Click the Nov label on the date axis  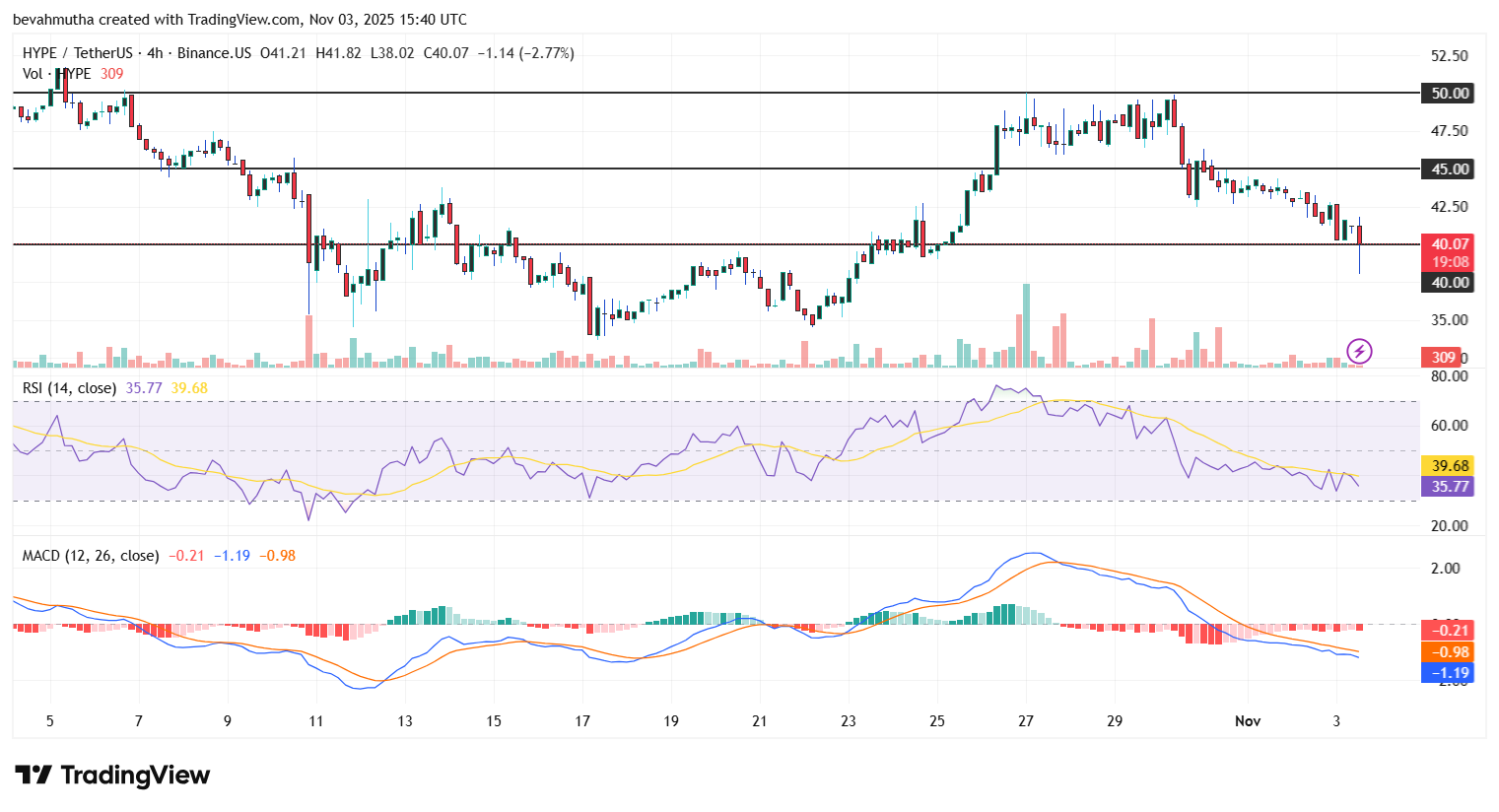(x=1249, y=721)
